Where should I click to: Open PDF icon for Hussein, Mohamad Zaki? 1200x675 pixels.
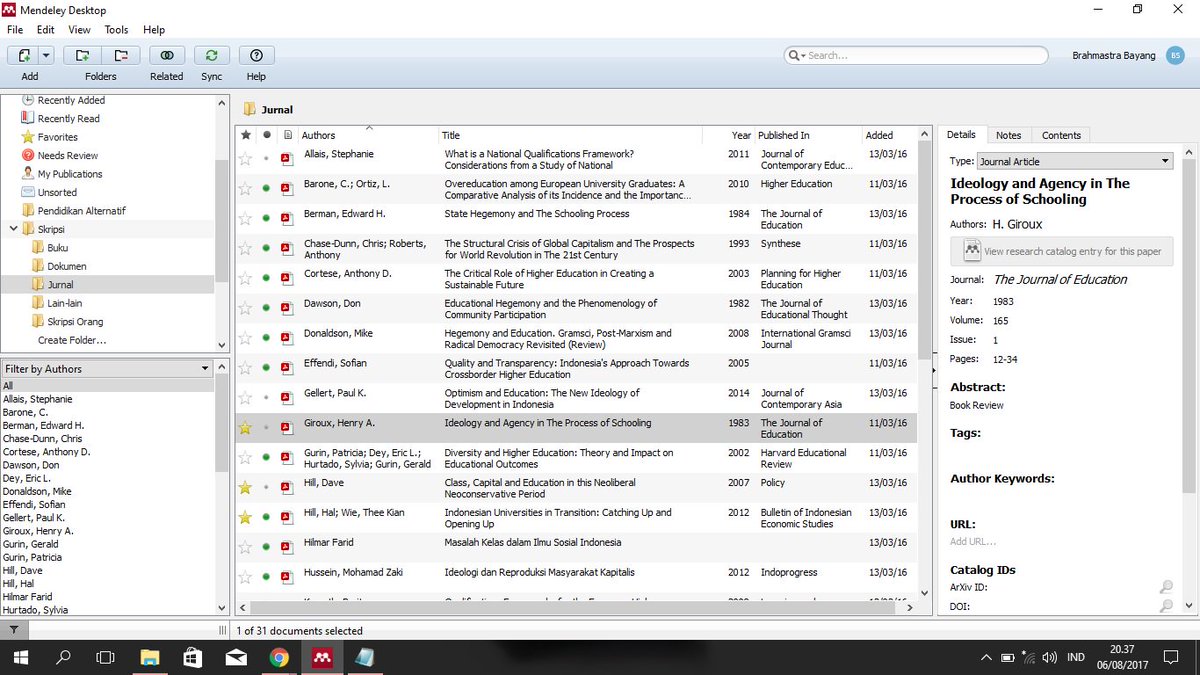coord(286,578)
